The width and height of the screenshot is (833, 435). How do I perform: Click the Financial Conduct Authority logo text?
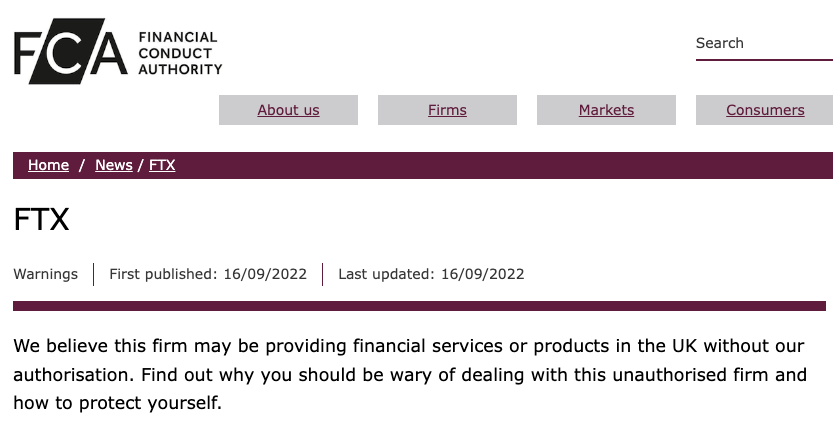[180, 53]
